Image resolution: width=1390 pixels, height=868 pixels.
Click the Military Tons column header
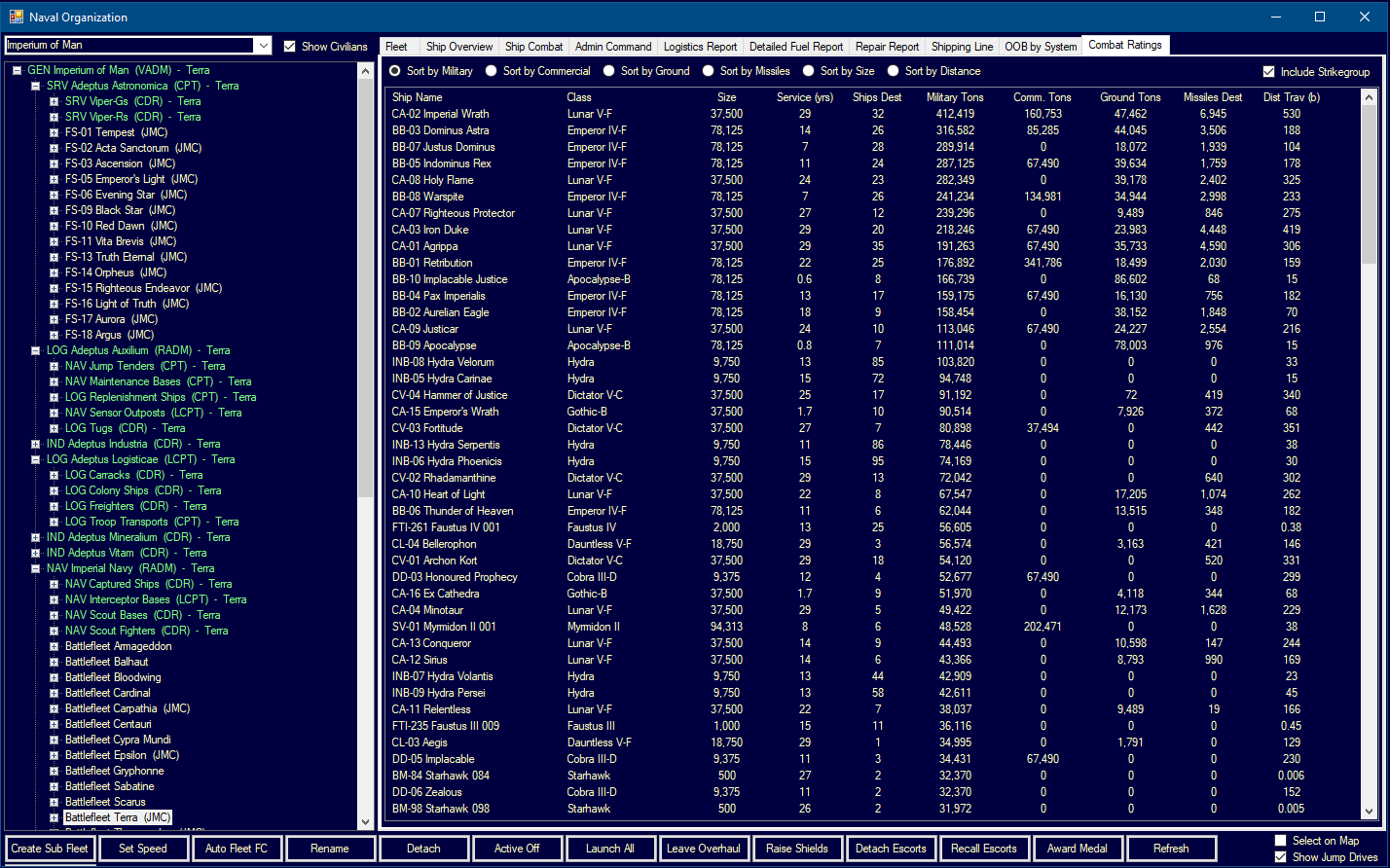tap(955, 97)
